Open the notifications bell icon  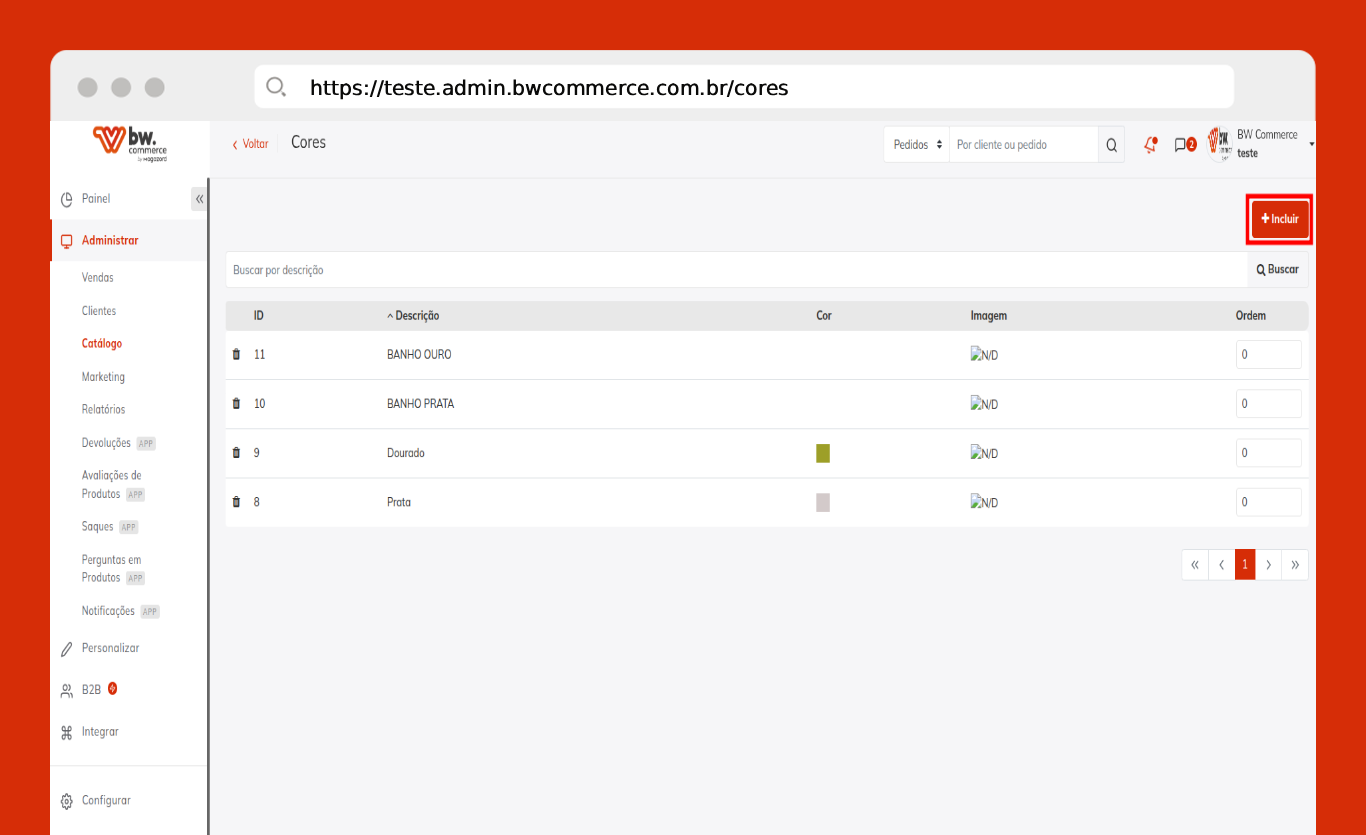1150,145
